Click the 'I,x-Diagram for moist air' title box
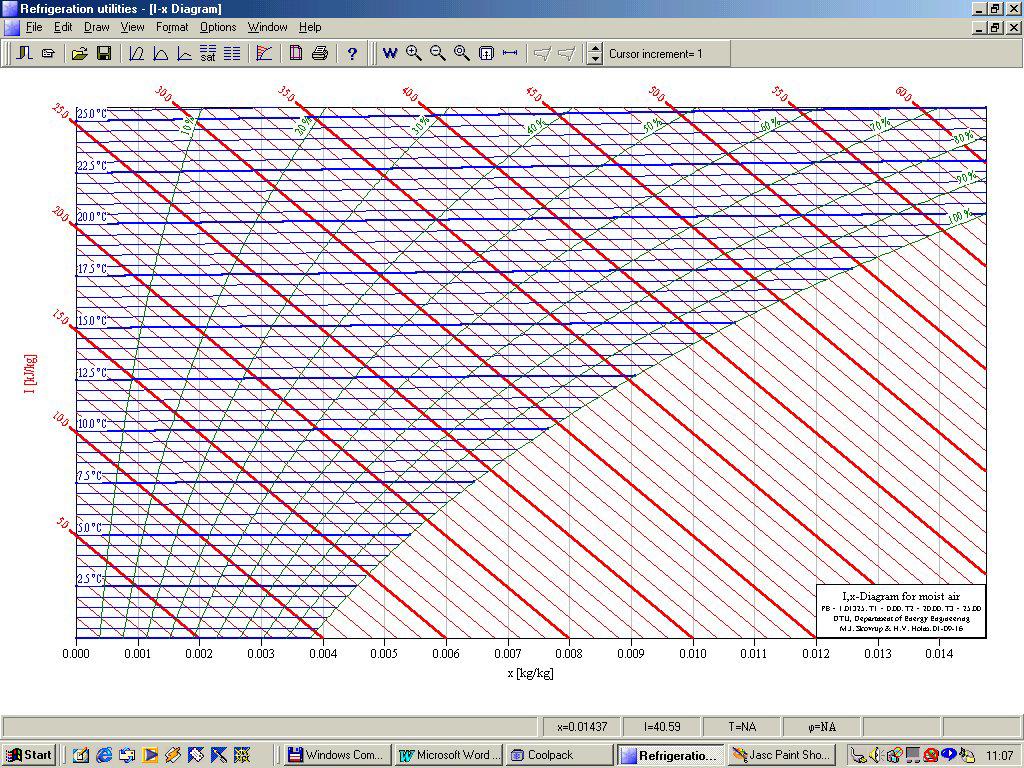Viewport: 1024px width, 768px height. click(x=901, y=611)
